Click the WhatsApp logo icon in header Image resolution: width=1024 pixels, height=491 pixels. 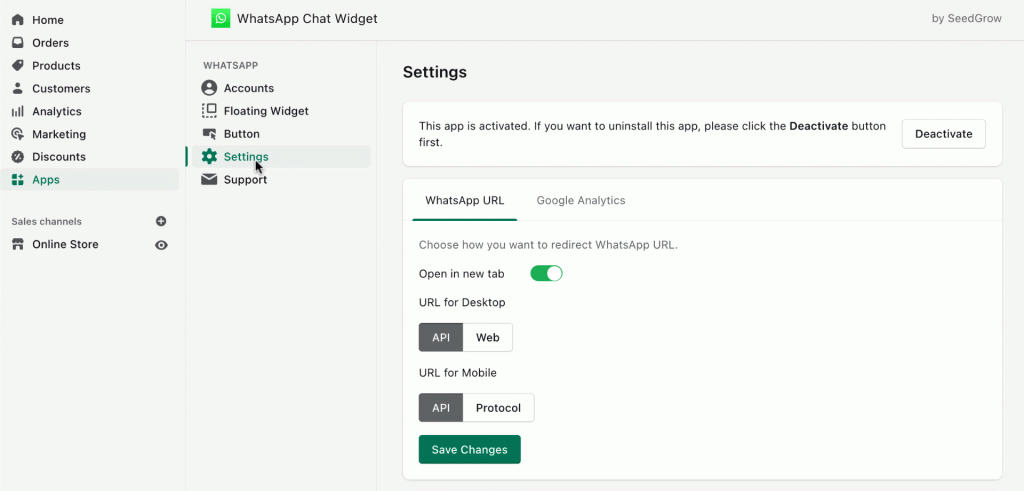(220, 18)
